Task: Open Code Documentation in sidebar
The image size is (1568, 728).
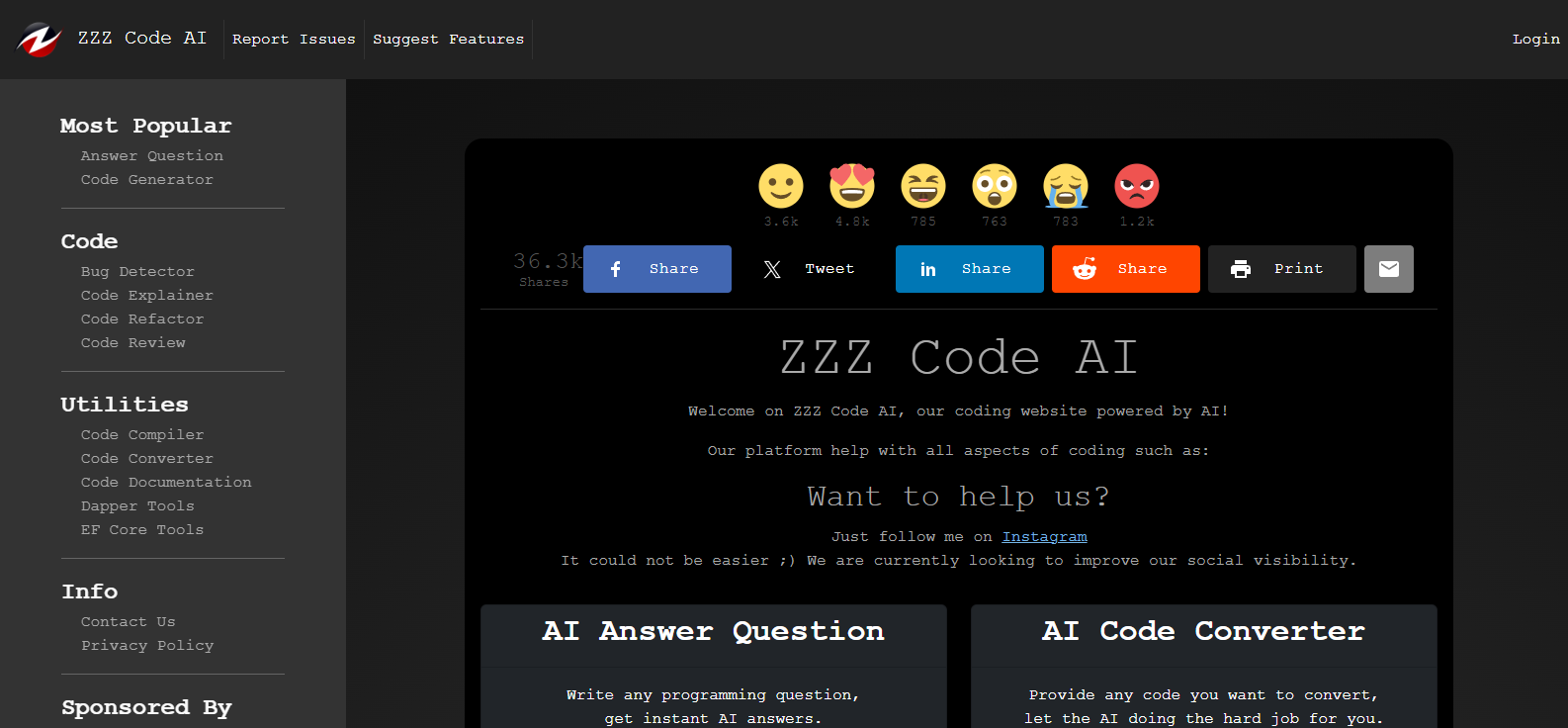Action: click(166, 483)
